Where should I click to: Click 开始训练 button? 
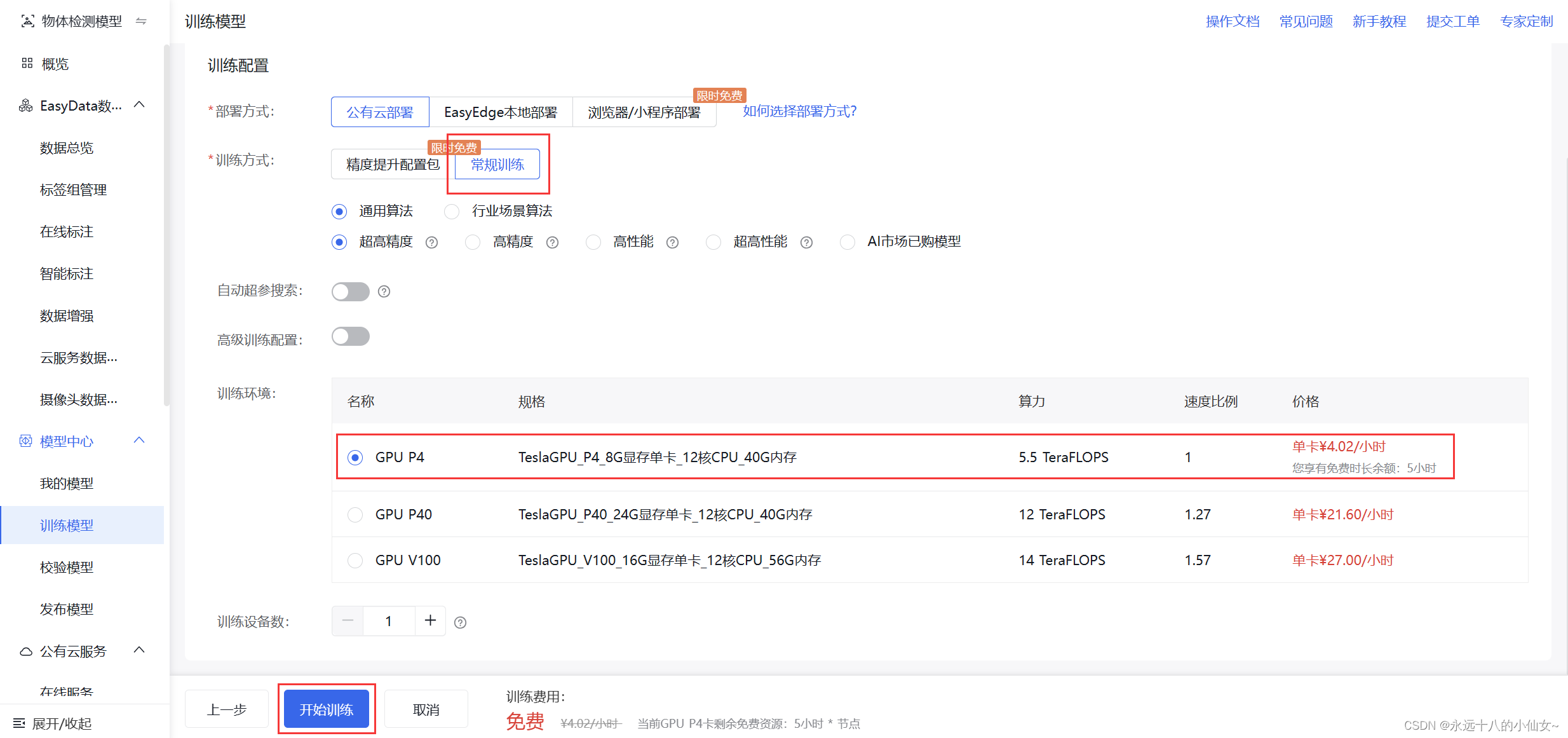(327, 709)
